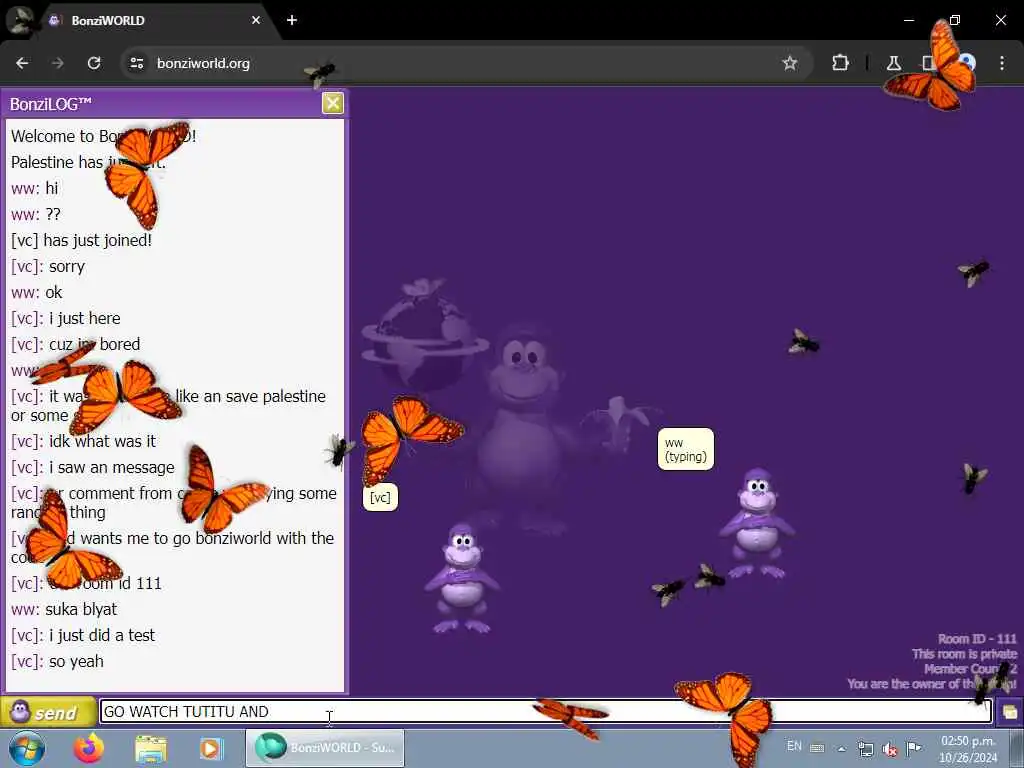This screenshot has height=768, width=1024.
Task: Click the [vc] Bonzi character
Action: click(x=462, y=579)
